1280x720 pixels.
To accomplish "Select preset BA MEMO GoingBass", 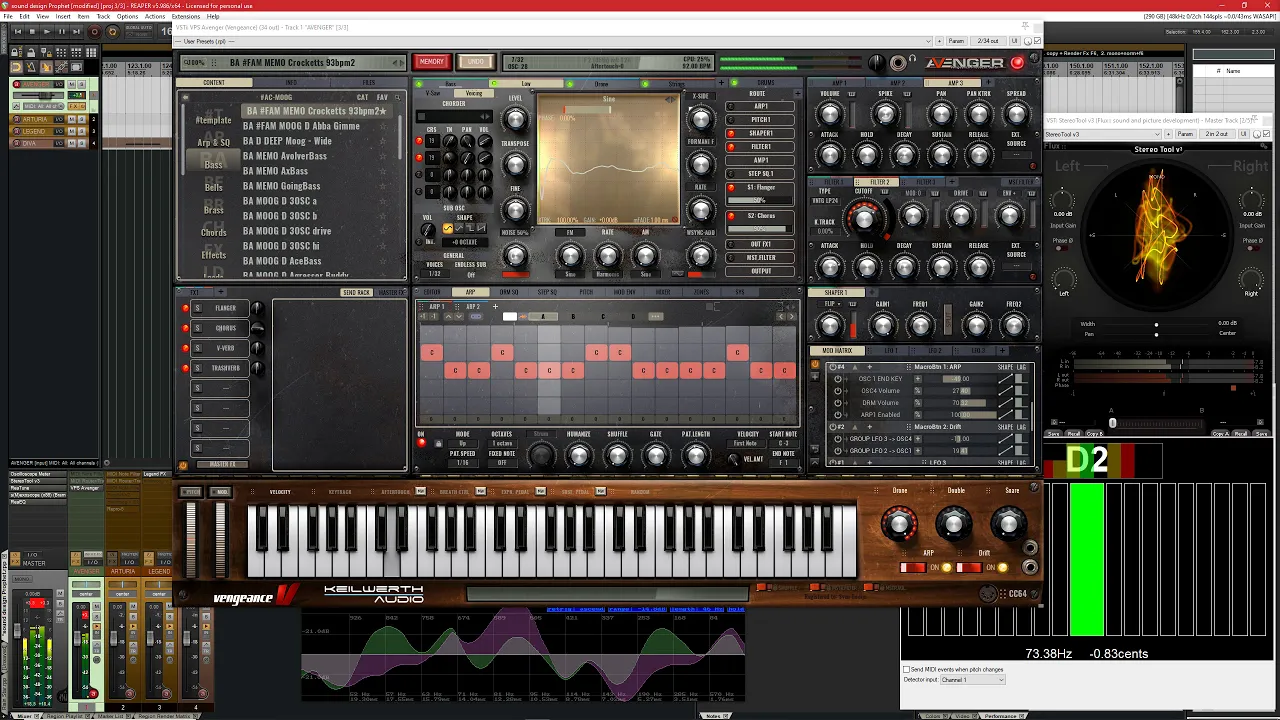I will pos(282,186).
